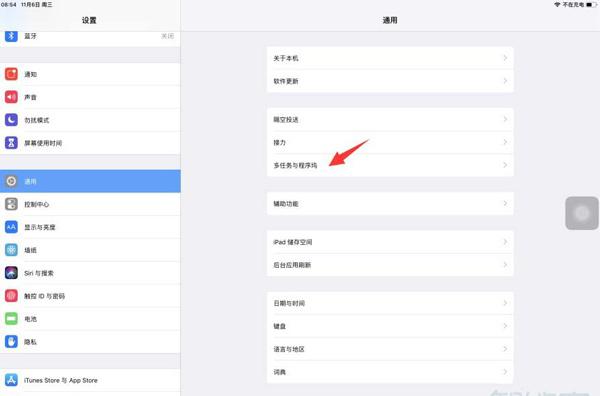600x396 pixels.
Task: Select 屏幕使用时间 in sidebar
Action: (x=90, y=143)
